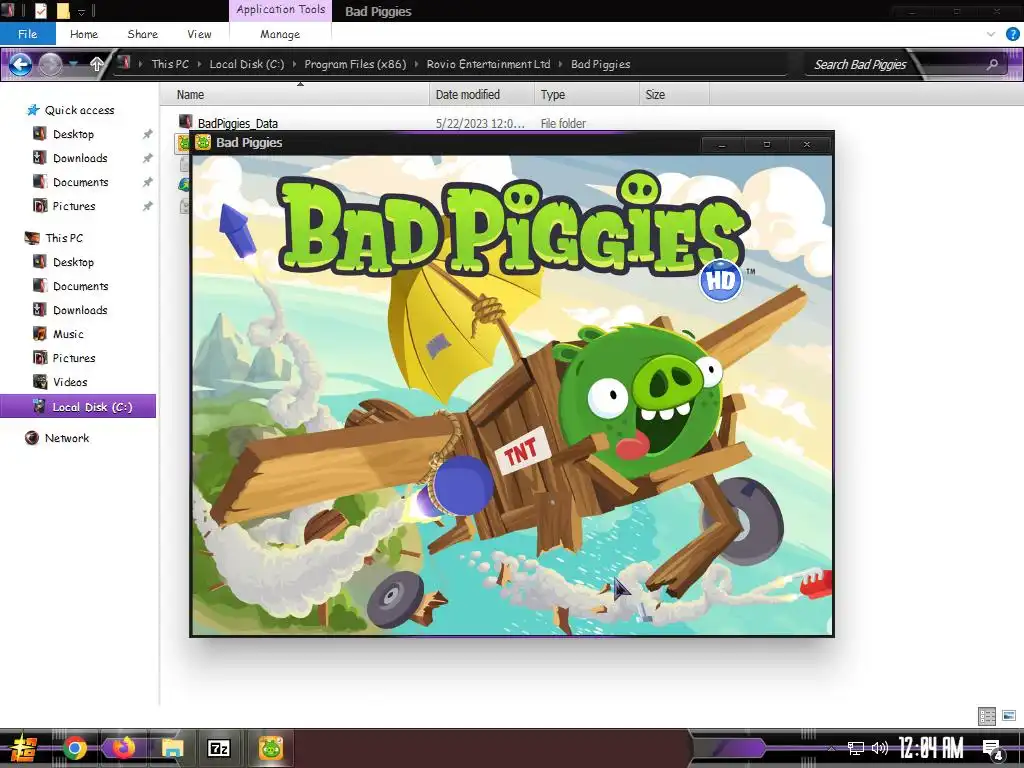Click inside the Bad Piggies splash screen

click(x=512, y=395)
